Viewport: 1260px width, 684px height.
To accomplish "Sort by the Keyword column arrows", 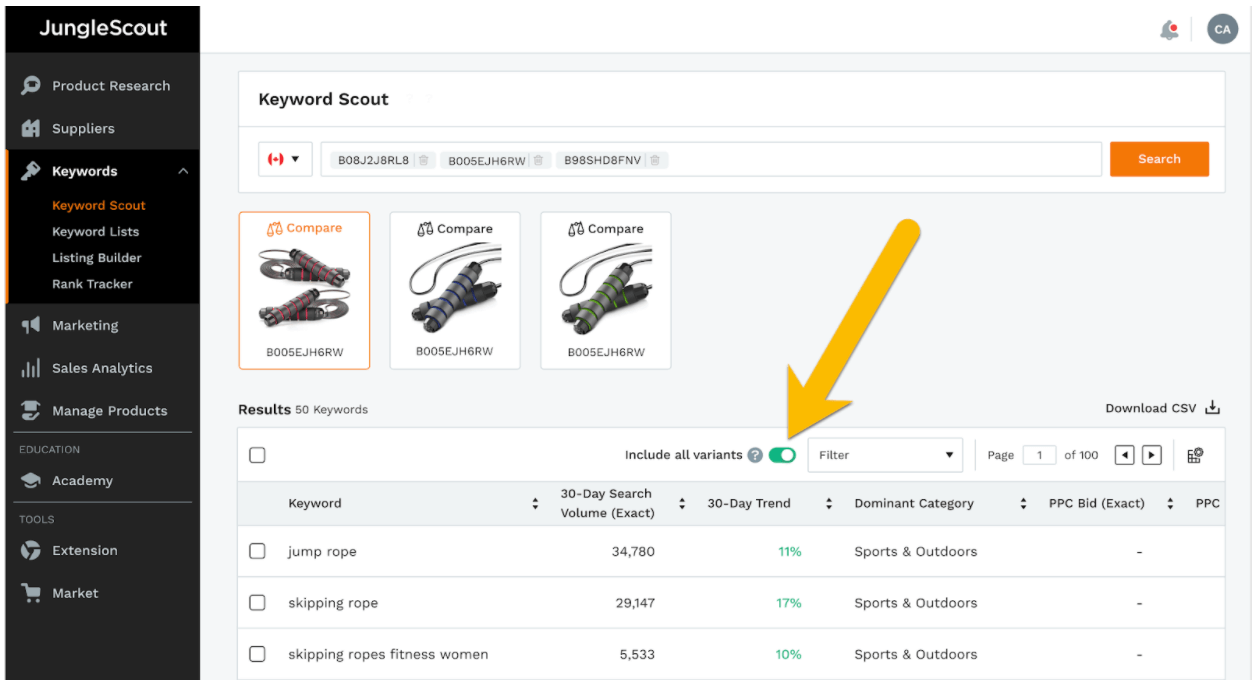I will tap(535, 504).
